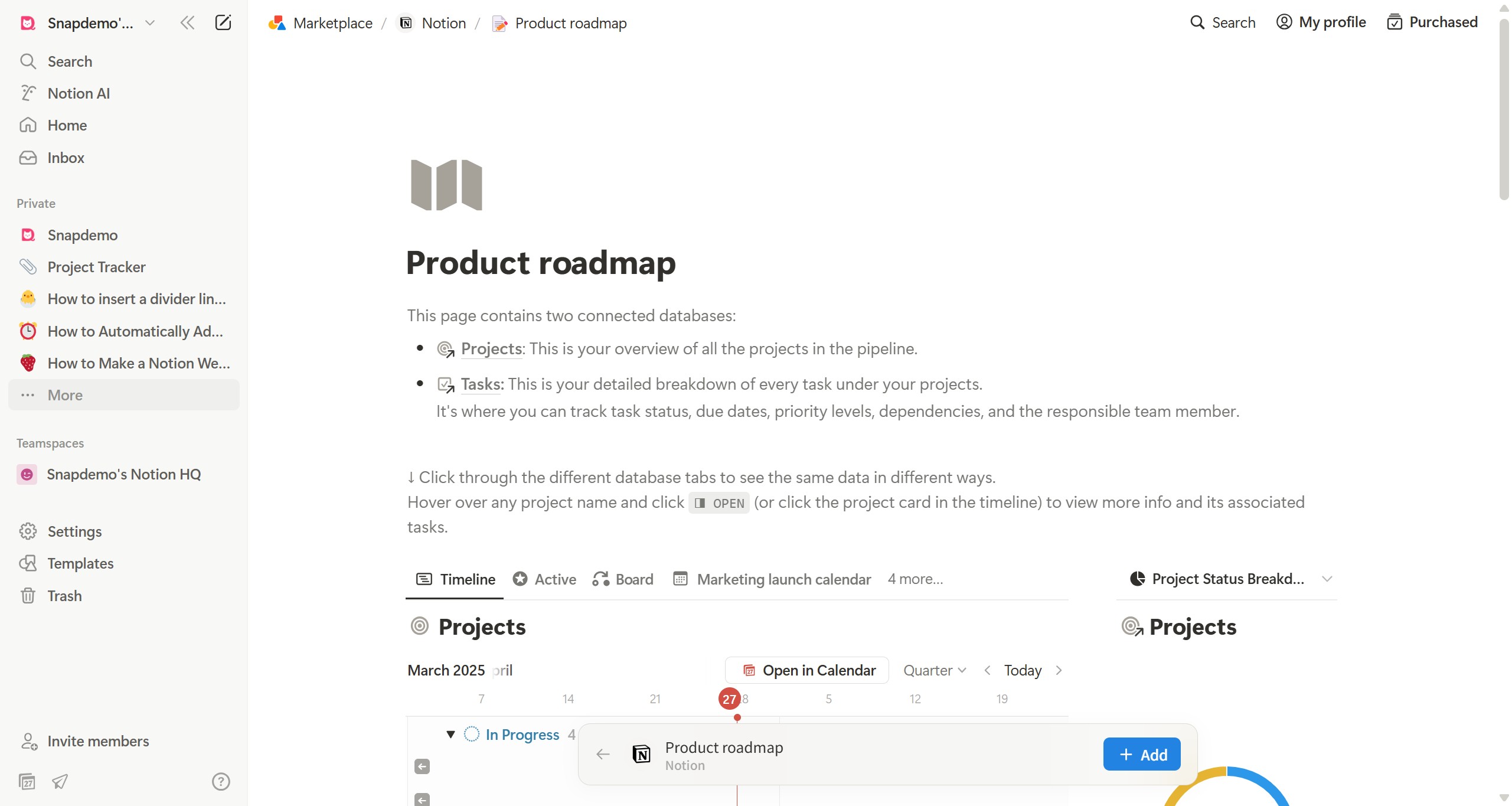Image resolution: width=1512 pixels, height=806 pixels.
Task: Click the red 27 today marker
Action: (x=729, y=699)
